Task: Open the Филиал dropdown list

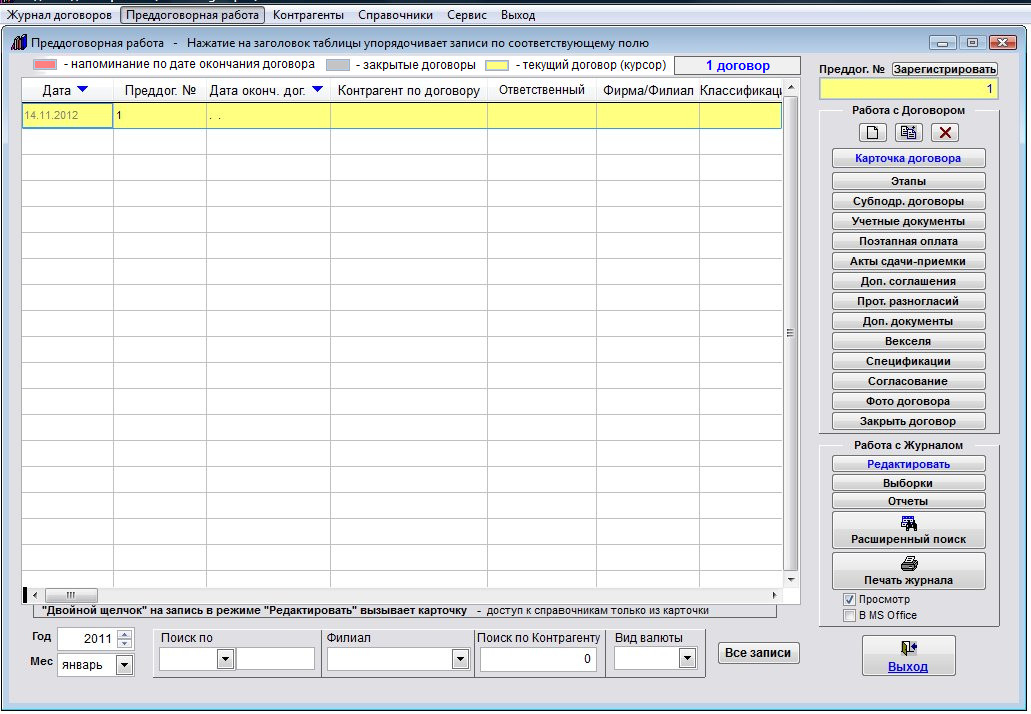Action: coord(460,659)
